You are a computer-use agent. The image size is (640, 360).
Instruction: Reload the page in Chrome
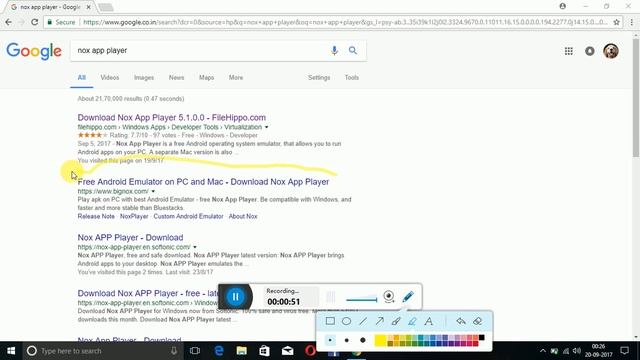point(35,22)
